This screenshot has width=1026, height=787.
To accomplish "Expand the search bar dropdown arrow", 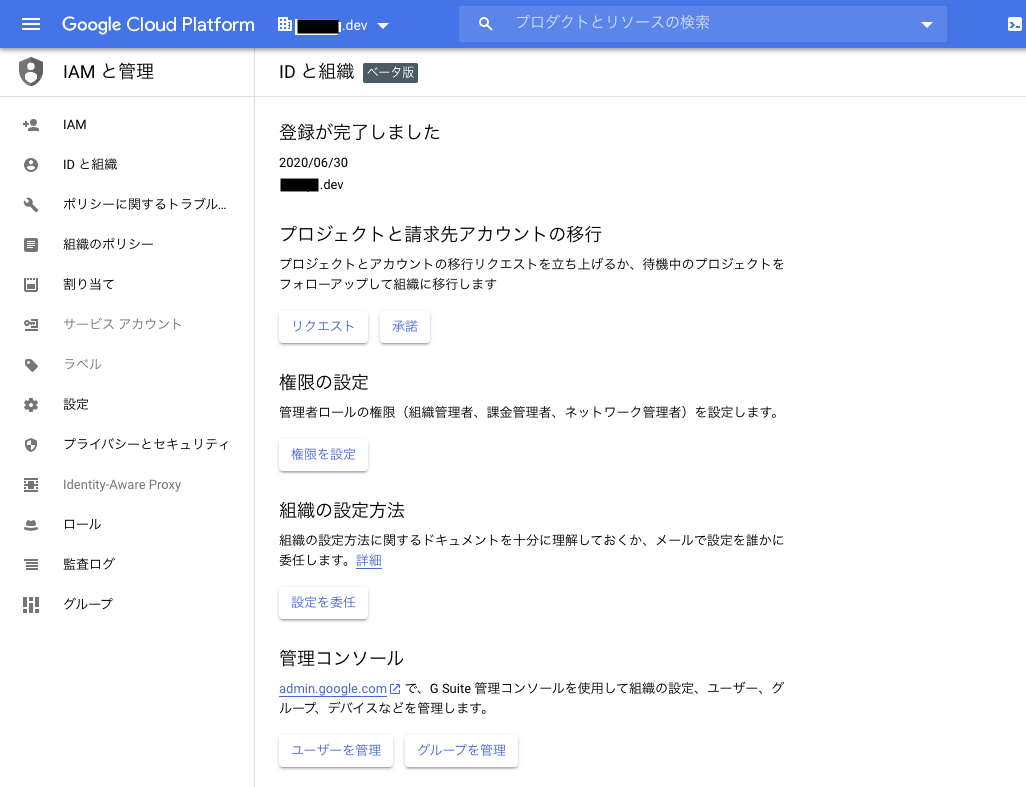I will (927, 25).
